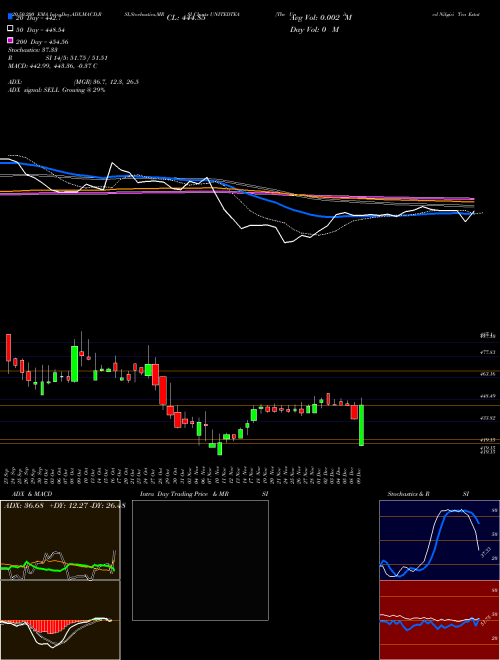
Task: Open the red RSI chart panel
Action: coord(439,620)
